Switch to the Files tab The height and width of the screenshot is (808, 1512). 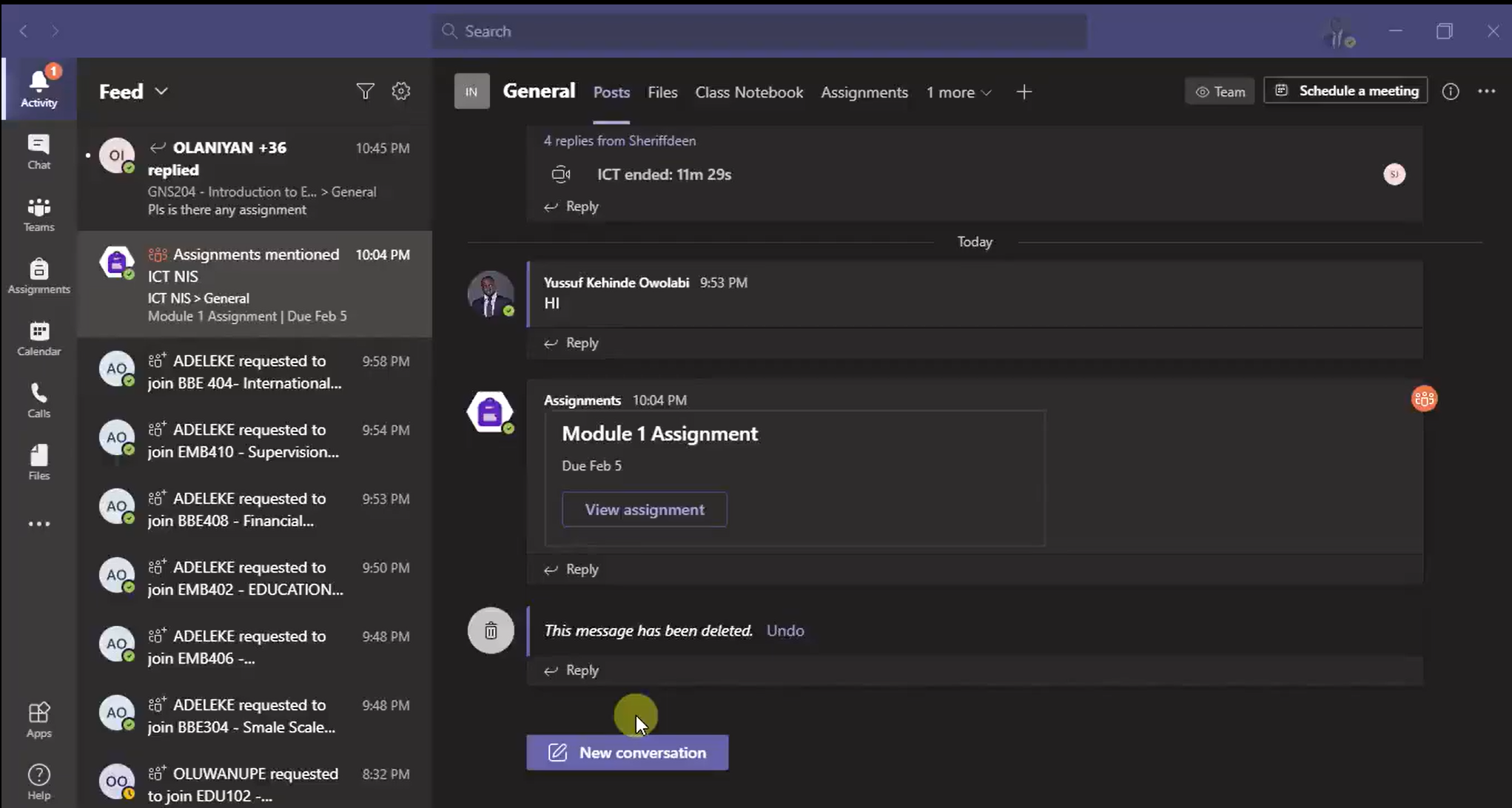click(662, 92)
